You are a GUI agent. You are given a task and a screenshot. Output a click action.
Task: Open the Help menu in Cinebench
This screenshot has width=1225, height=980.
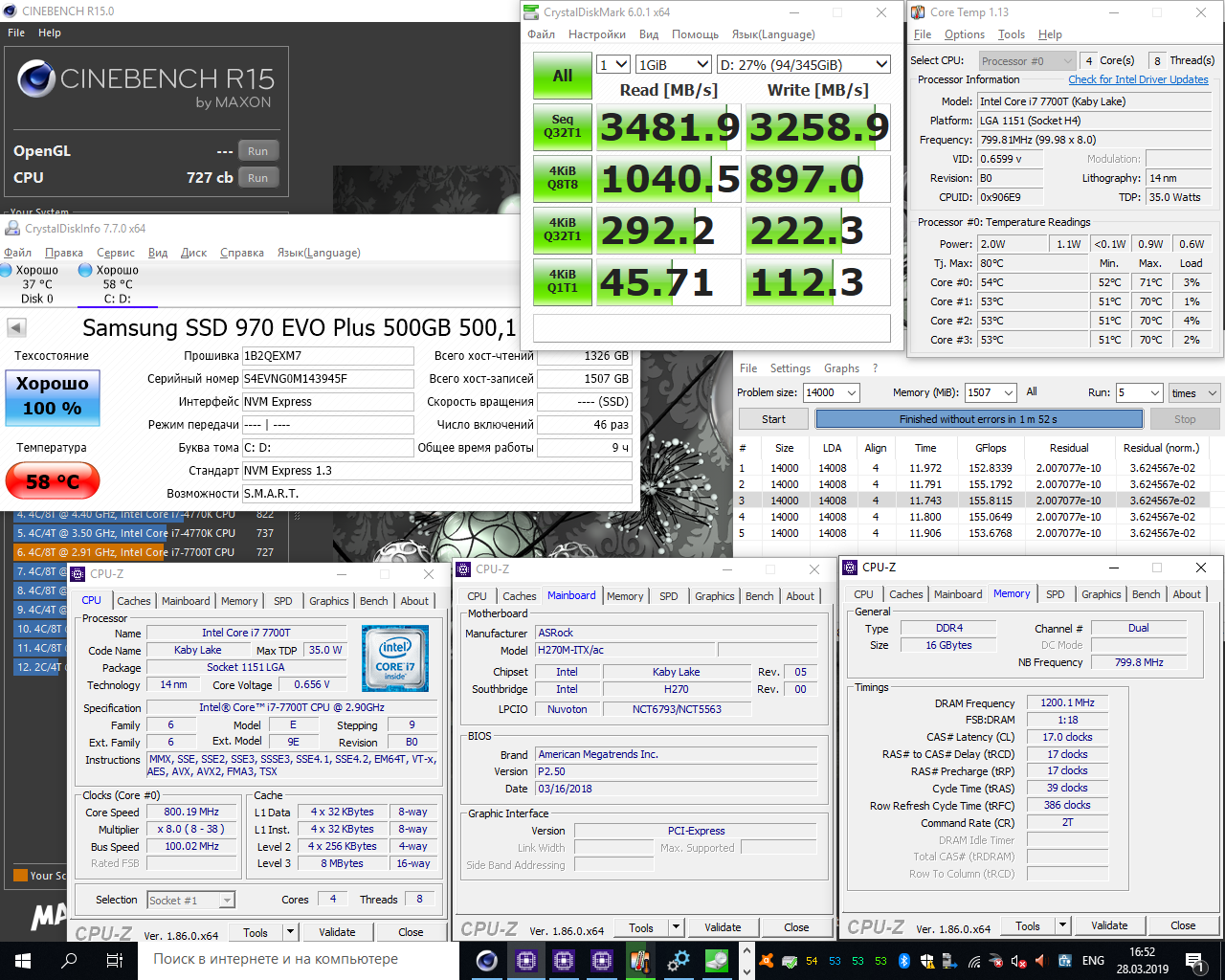pyautogui.click(x=50, y=33)
